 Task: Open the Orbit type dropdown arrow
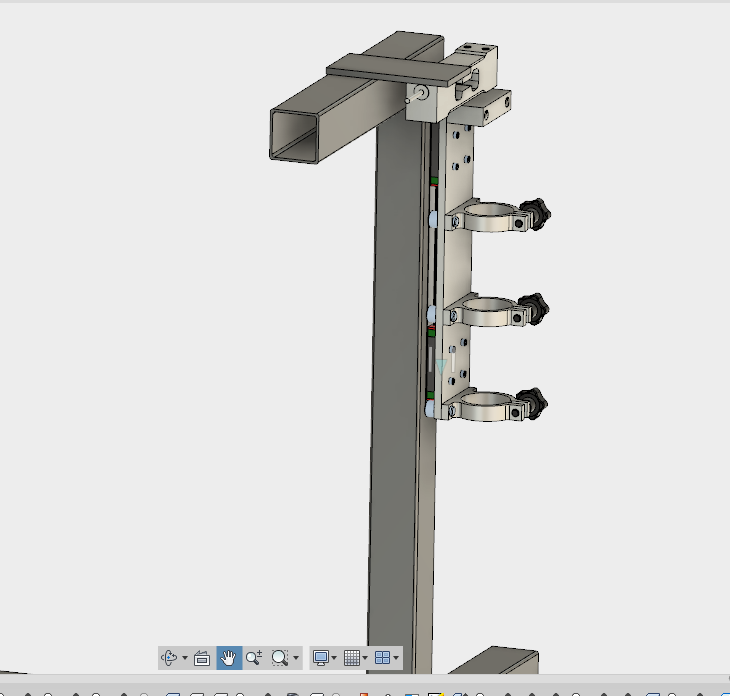click(x=185, y=658)
